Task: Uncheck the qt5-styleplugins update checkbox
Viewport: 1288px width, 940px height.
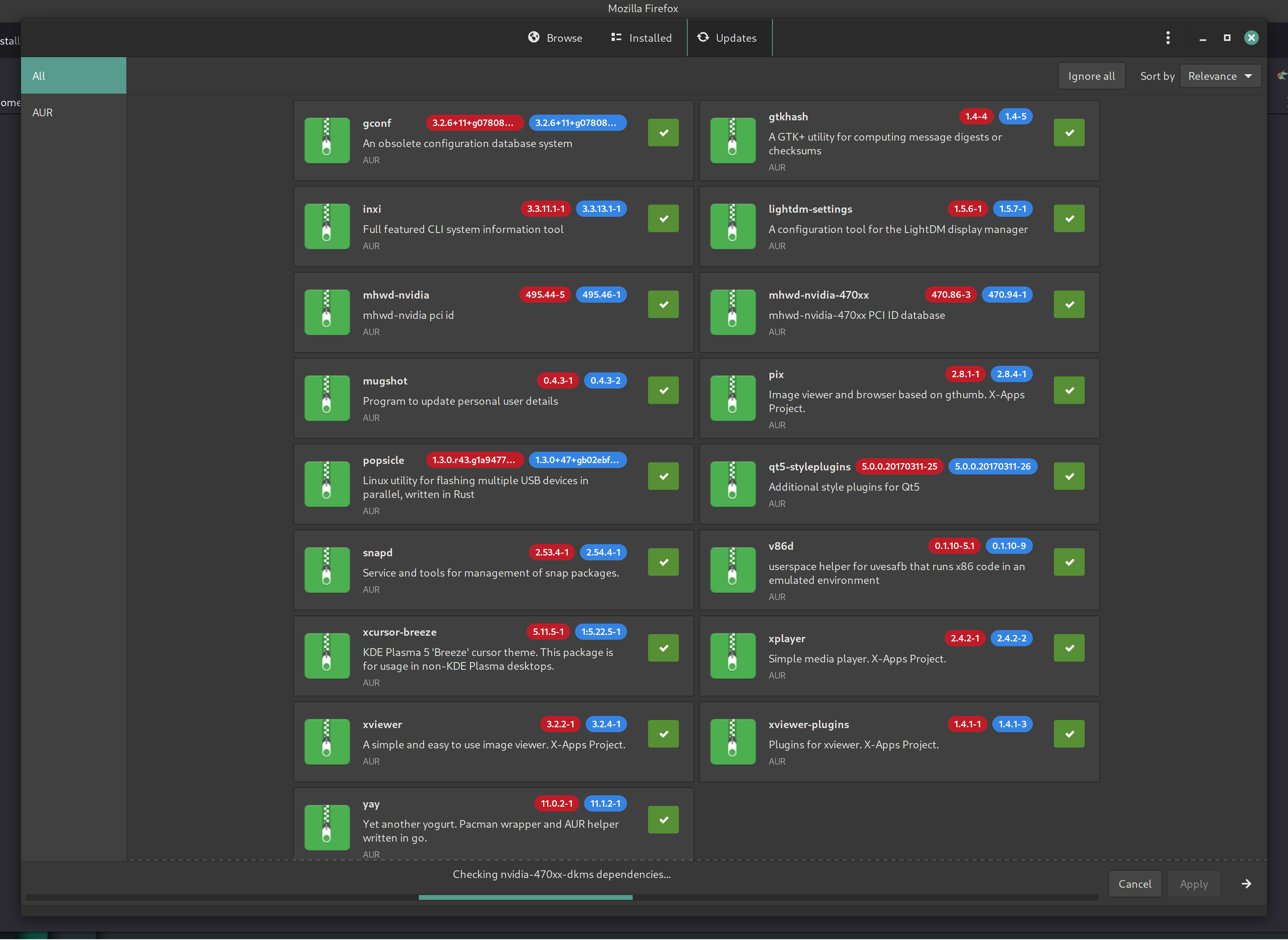Action: 1069,476
